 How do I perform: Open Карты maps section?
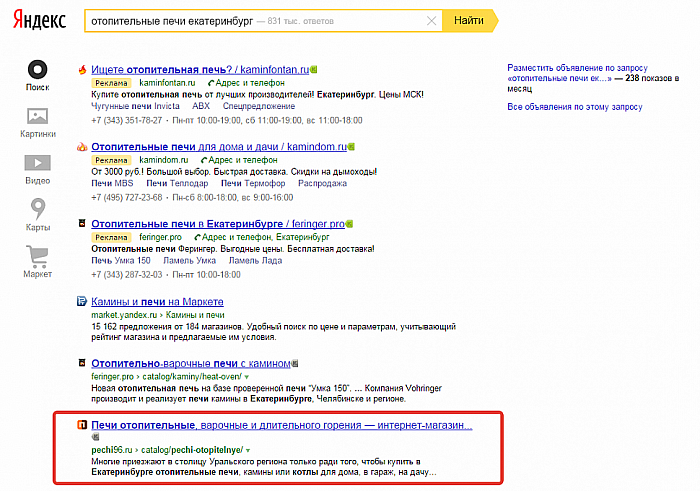tap(38, 215)
